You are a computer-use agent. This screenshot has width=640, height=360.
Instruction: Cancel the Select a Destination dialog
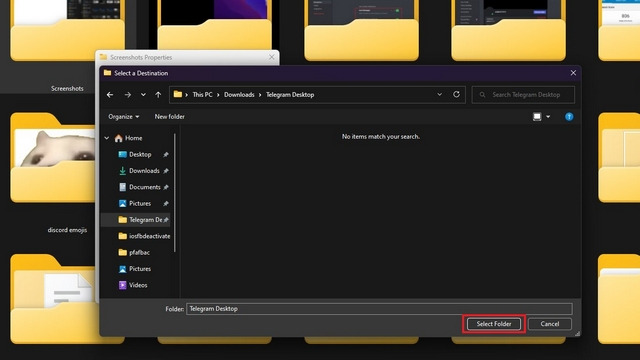550,324
